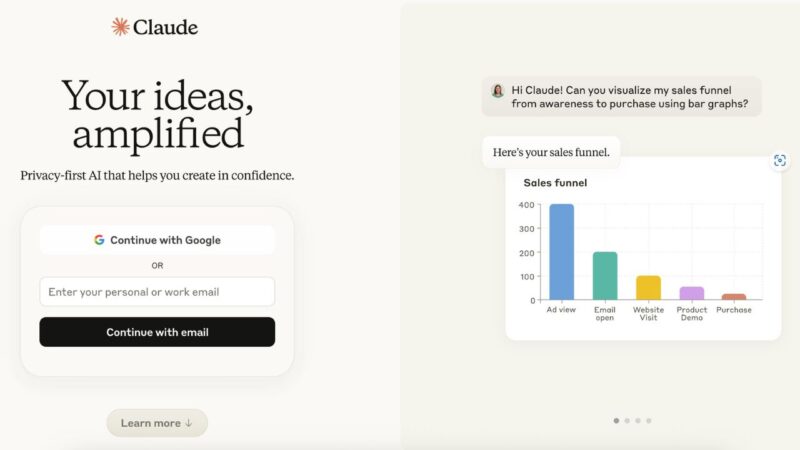Jump to the third carousel slide dot
The image size is (800, 450).
(x=638, y=421)
